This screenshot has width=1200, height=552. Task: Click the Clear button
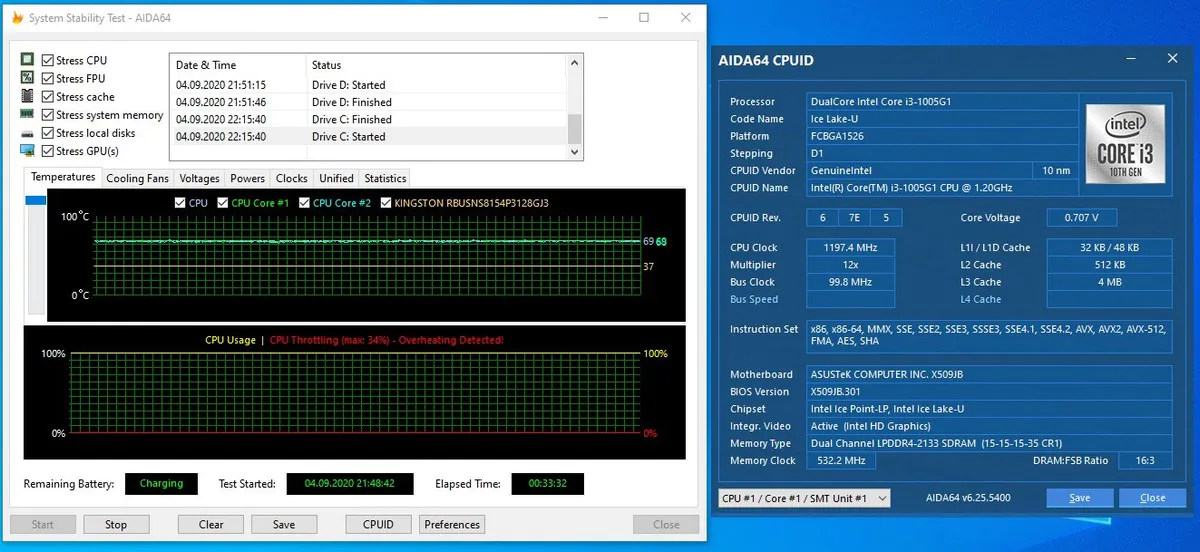pyautogui.click(x=211, y=524)
